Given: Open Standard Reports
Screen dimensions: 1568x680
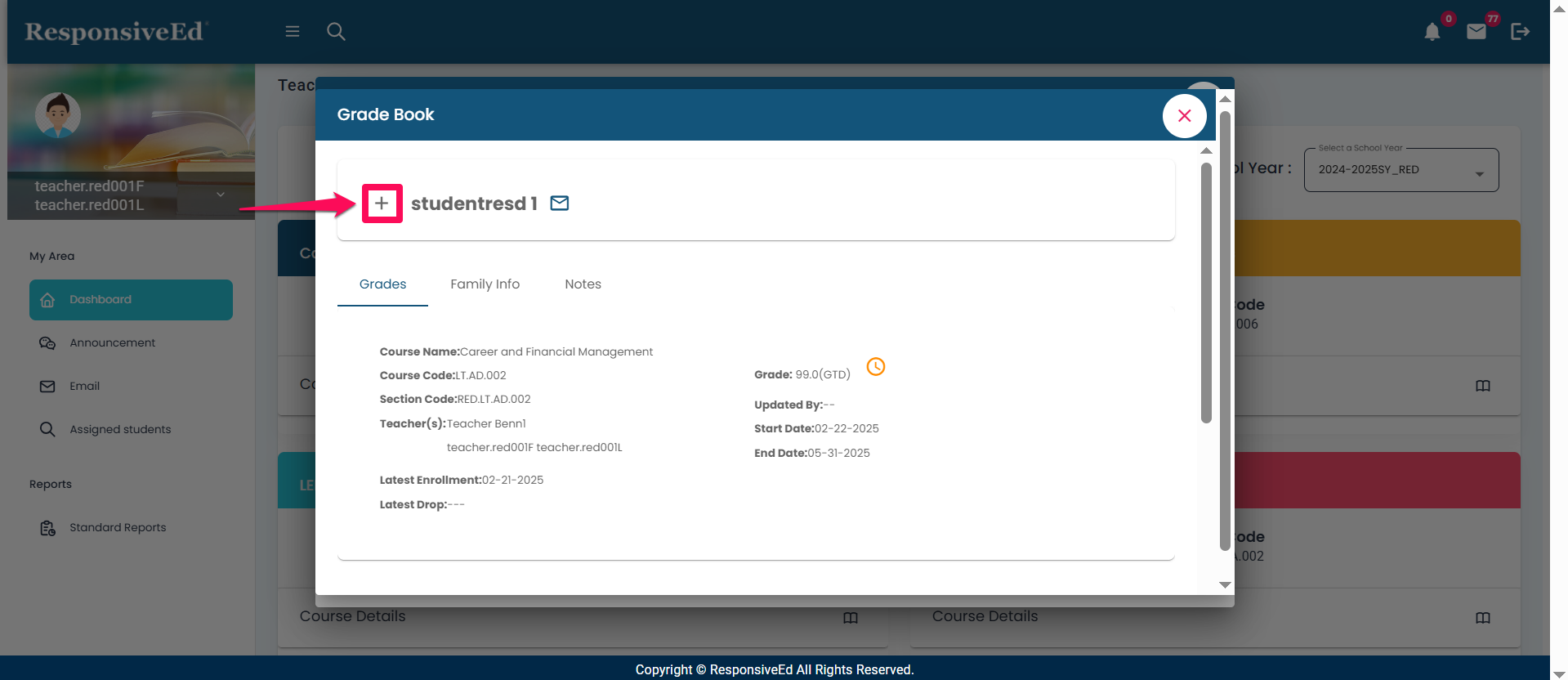Looking at the screenshot, I should pyautogui.click(x=118, y=528).
